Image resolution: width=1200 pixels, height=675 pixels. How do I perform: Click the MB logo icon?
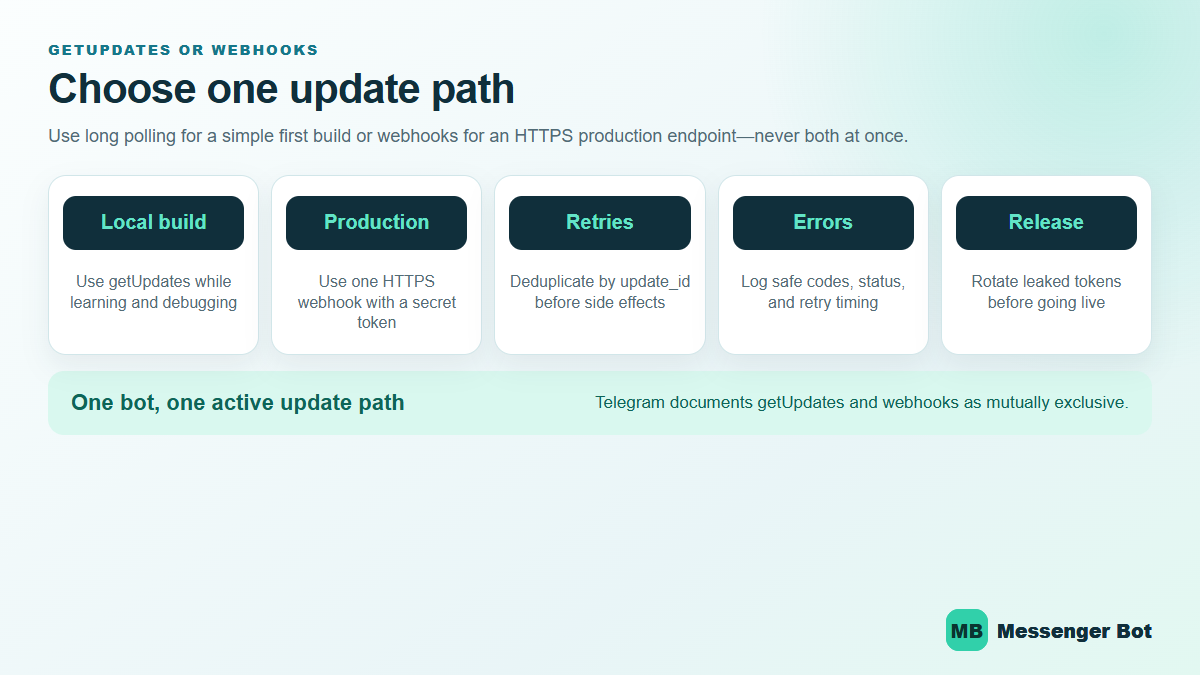click(x=966, y=631)
